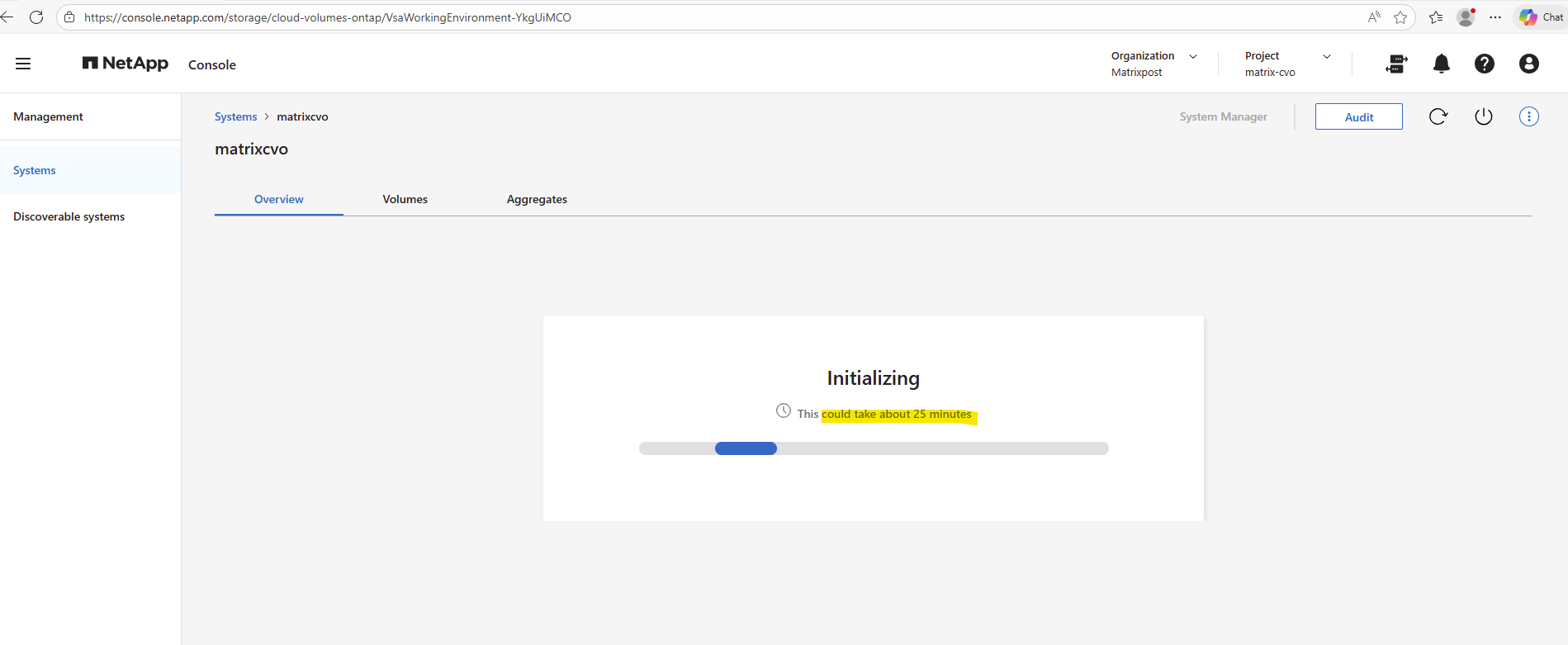Open the agents connector icon in header
The image size is (1568, 645).
(x=1396, y=64)
